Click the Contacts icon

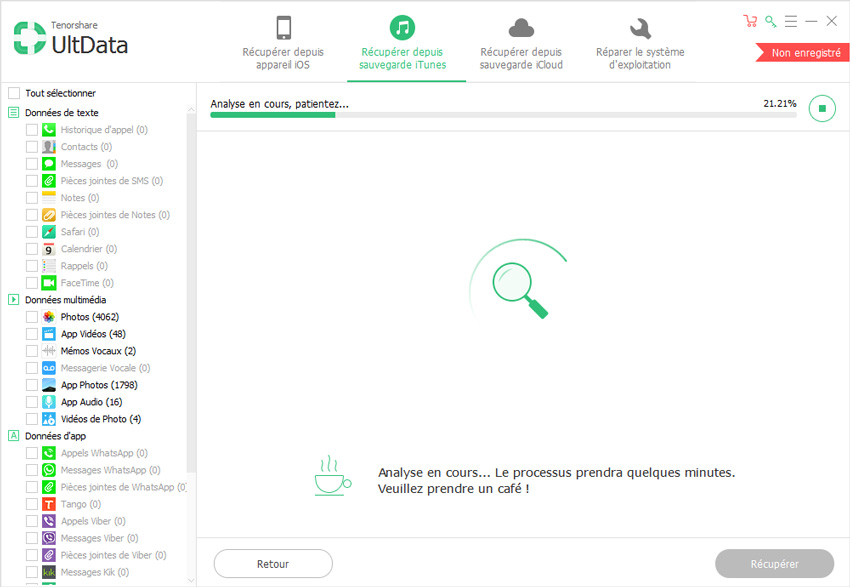coord(49,146)
